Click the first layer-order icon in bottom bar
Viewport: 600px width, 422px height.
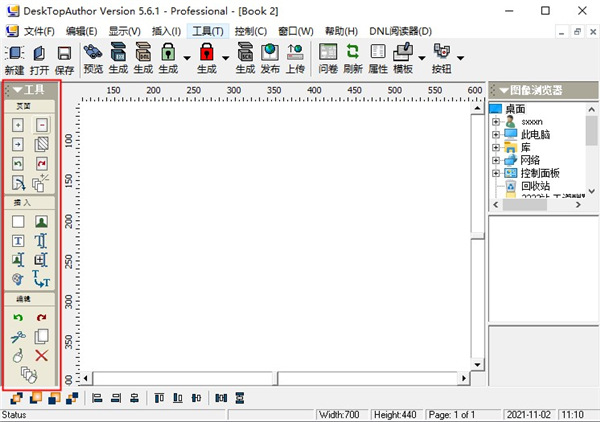coord(16,398)
